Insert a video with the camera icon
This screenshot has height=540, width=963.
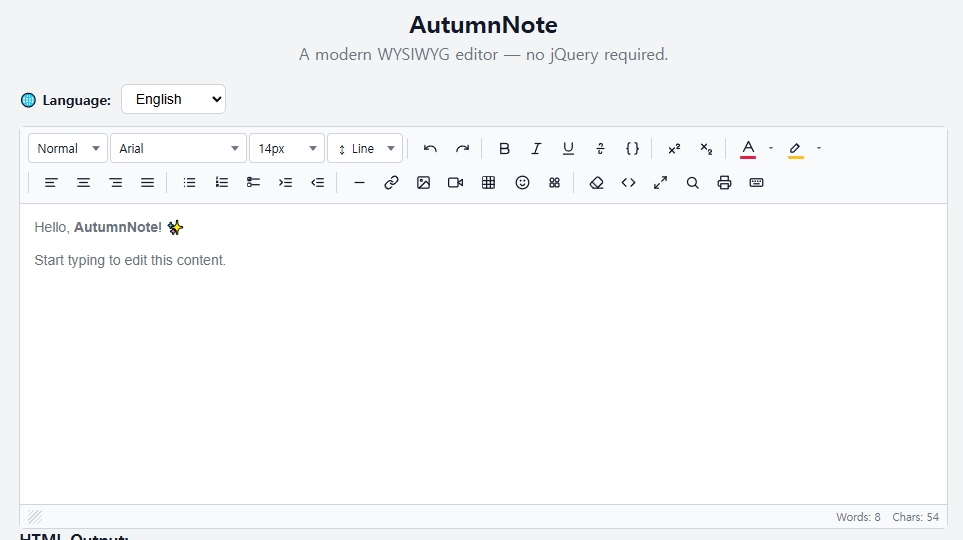455,183
